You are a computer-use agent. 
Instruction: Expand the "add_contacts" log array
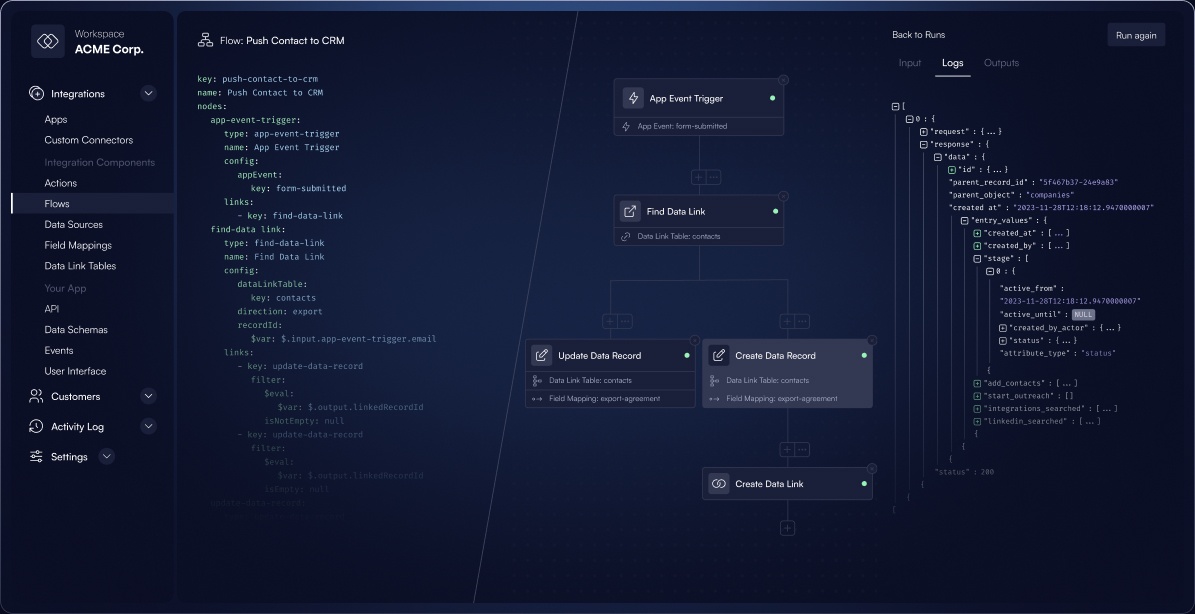click(977, 383)
